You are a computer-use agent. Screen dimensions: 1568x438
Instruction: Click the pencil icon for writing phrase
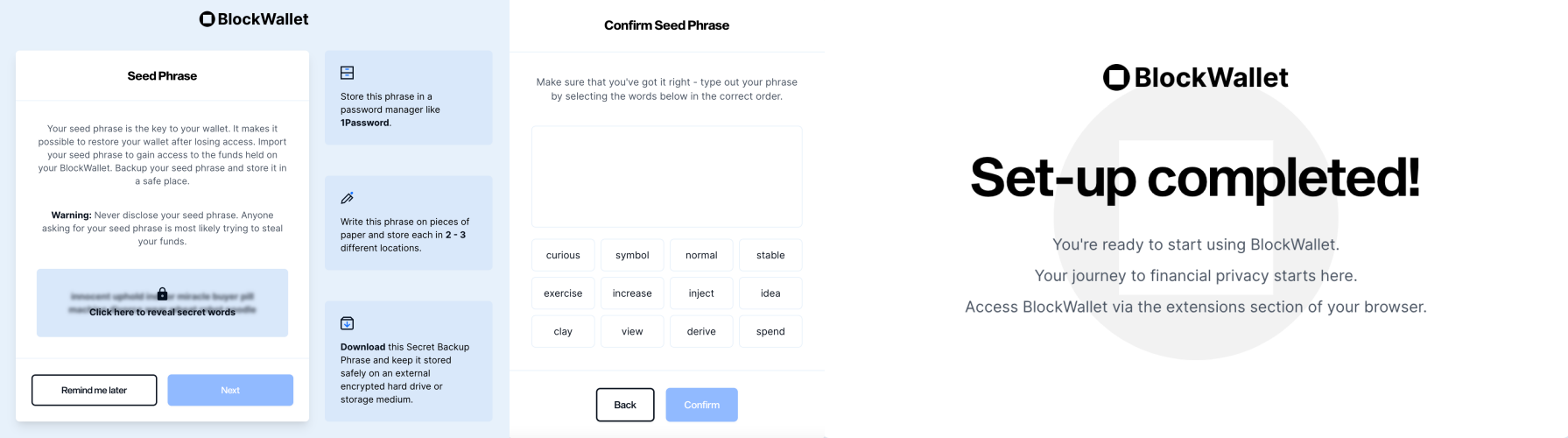(347, 198)
